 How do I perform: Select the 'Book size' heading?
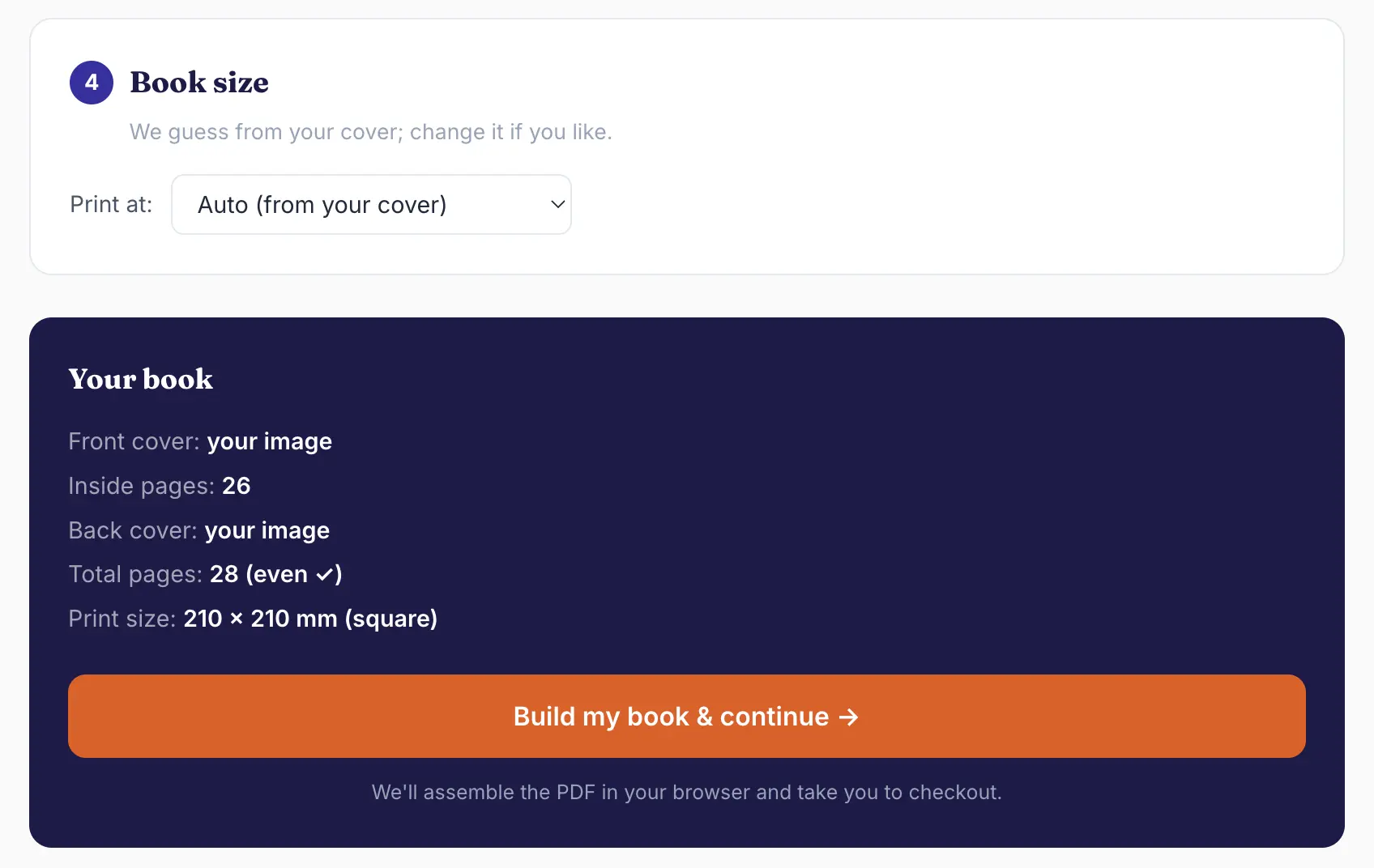[x=199, y=83]
